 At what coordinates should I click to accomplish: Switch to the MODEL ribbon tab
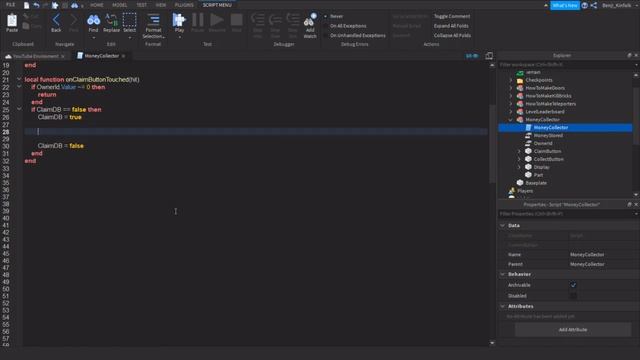coord(120,5)
